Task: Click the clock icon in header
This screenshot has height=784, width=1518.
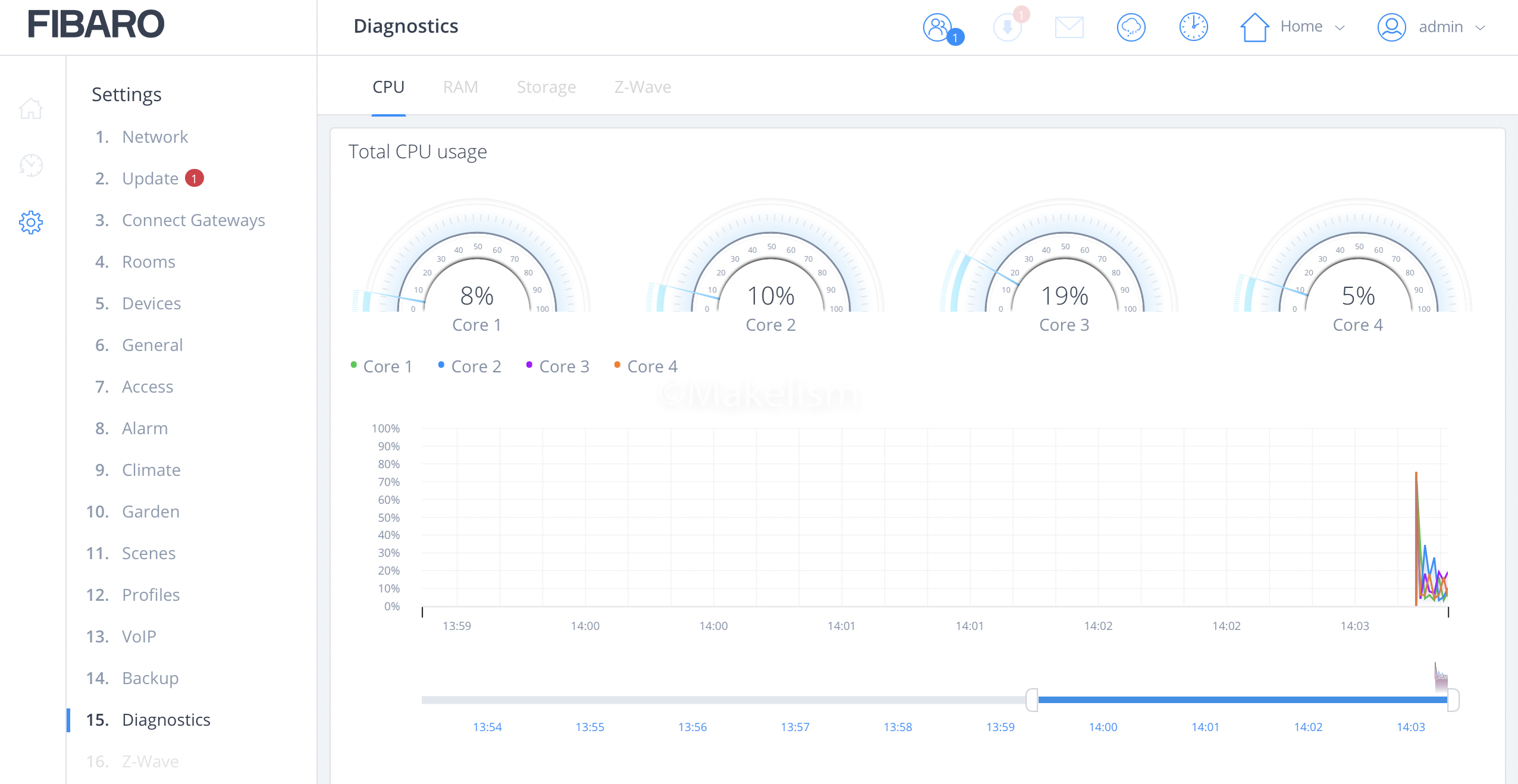Action: [x=1193, y=27]
